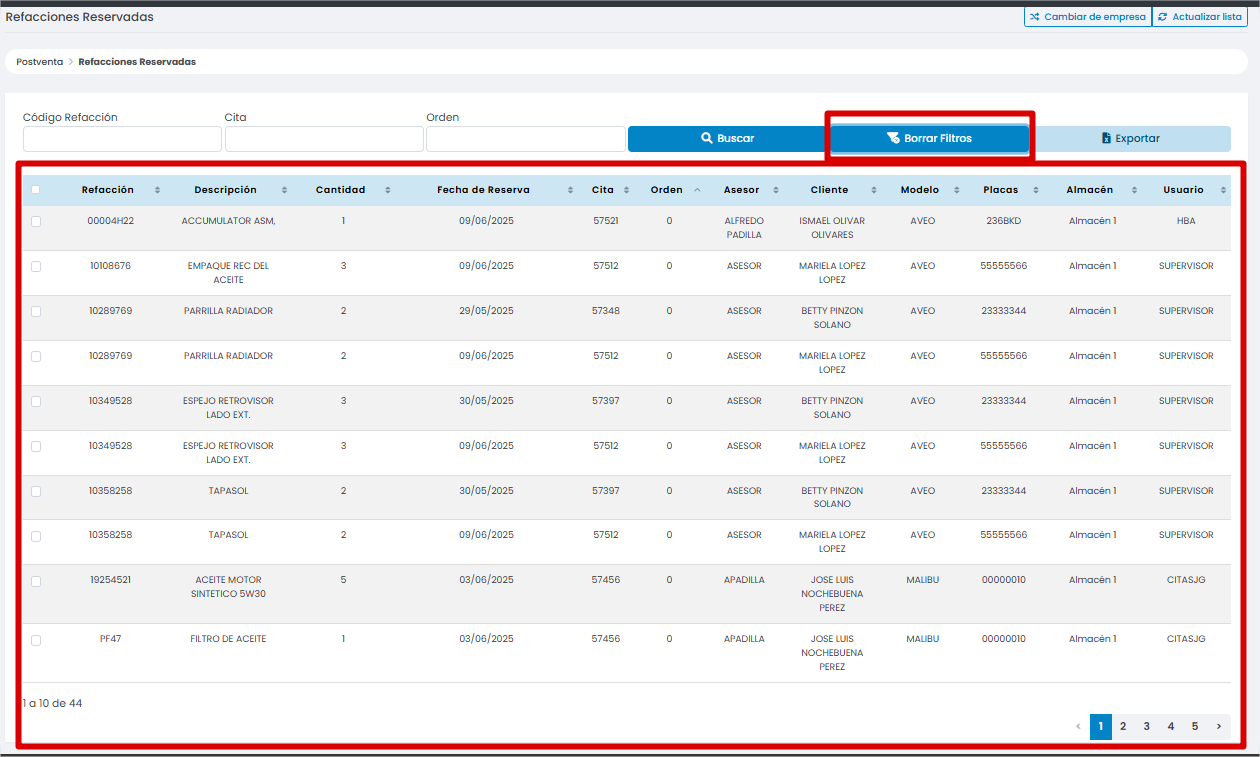Click next page chevron in pagination
1260x757 pixels.
[x=1219, y=727]
